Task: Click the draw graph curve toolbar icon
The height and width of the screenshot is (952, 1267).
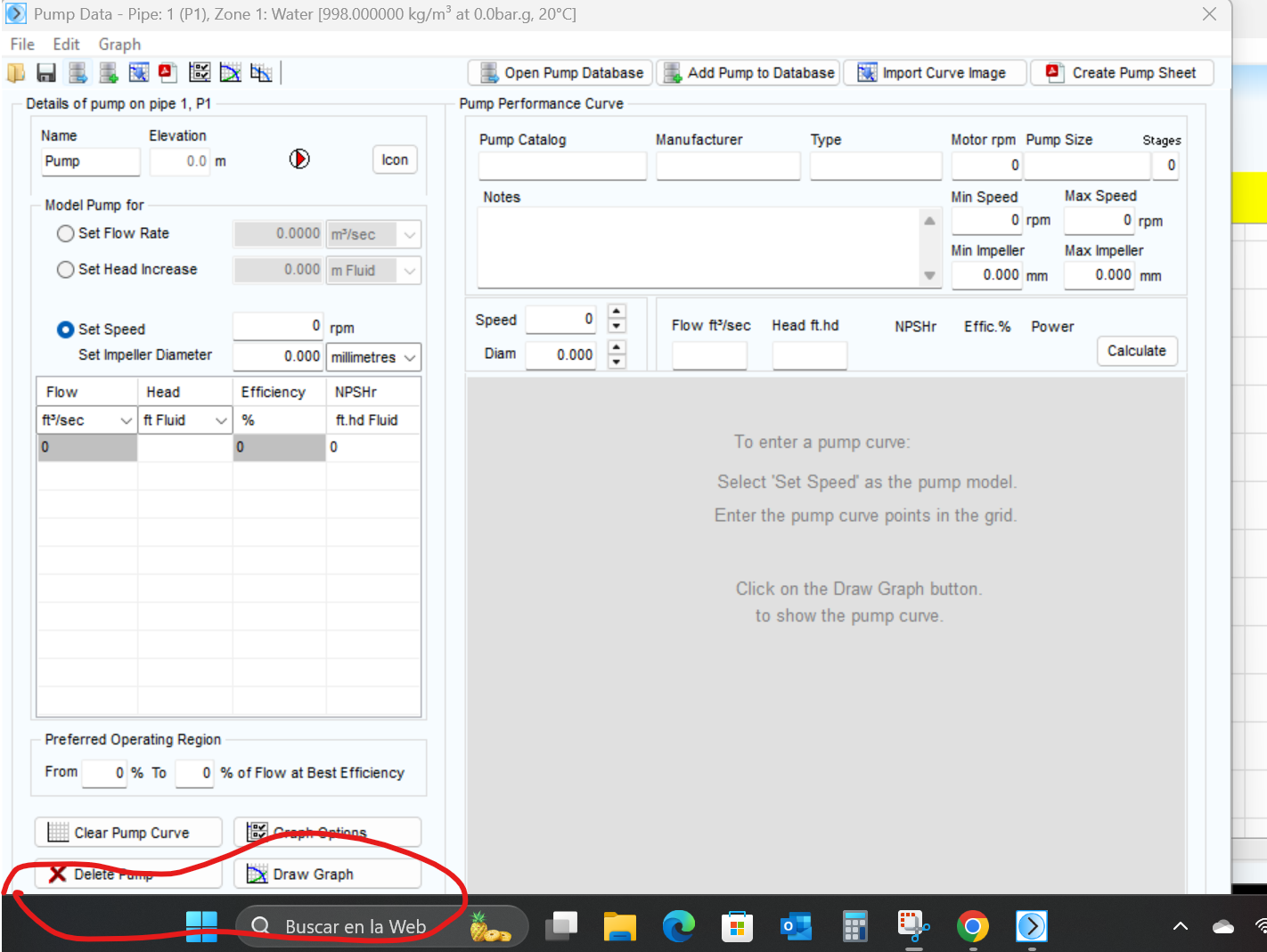Action: pos(230,73)
